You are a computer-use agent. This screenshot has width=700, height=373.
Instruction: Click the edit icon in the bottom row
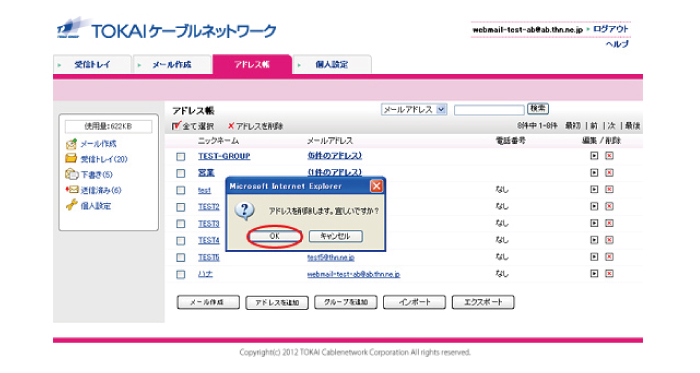594,274
